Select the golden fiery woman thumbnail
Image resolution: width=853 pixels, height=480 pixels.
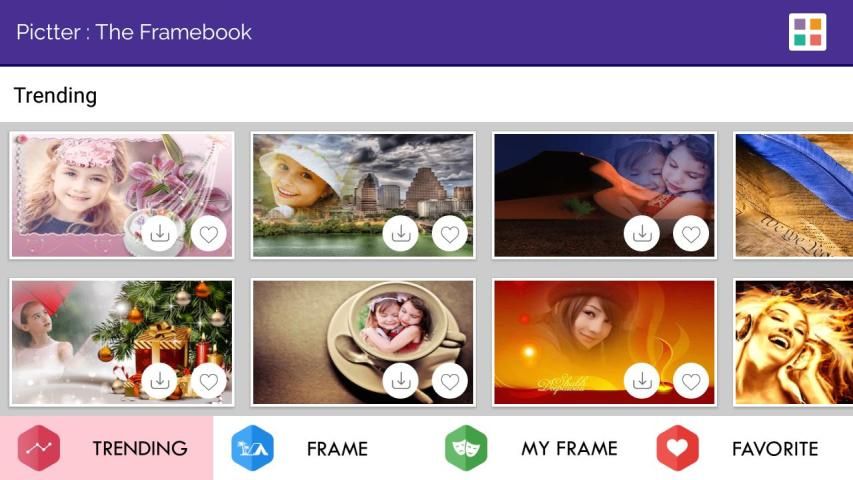[793, 342]
